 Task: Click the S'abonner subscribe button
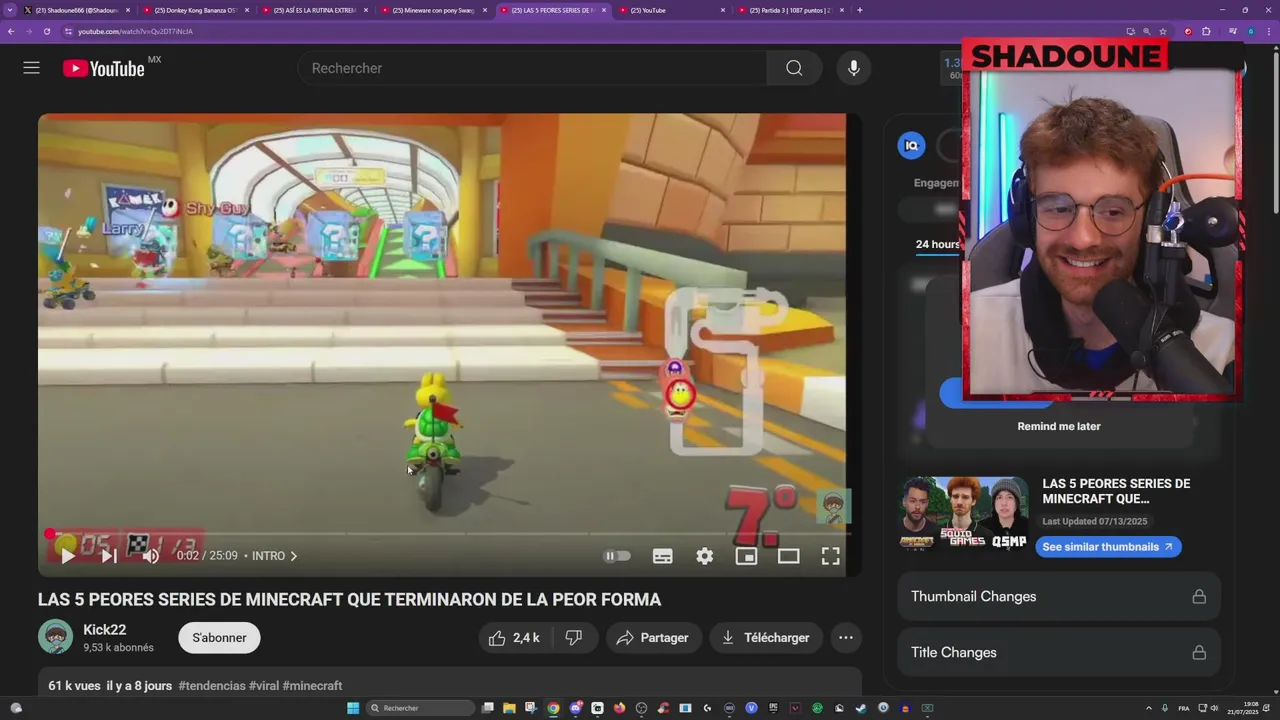[x=219, y=638]
